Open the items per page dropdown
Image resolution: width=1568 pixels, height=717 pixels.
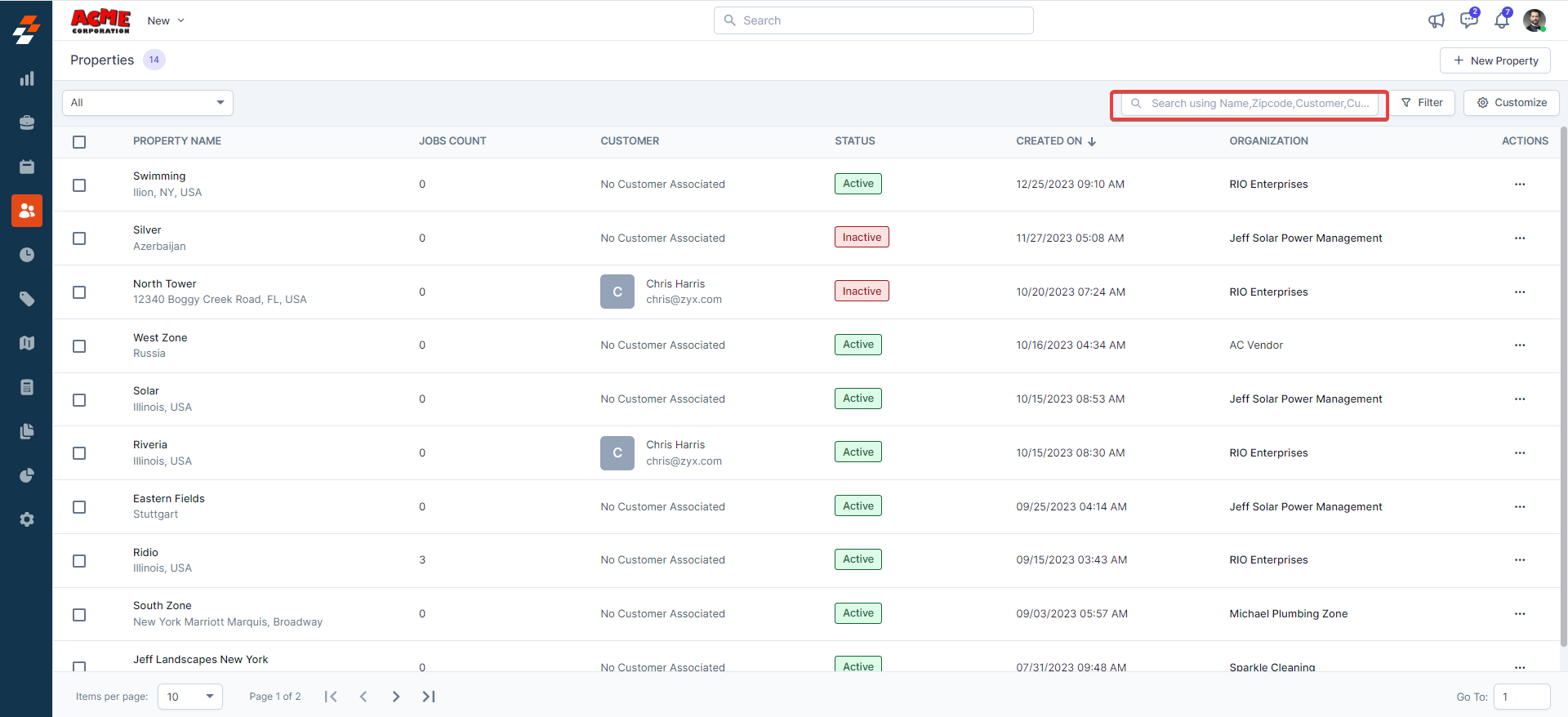(189, 697)
